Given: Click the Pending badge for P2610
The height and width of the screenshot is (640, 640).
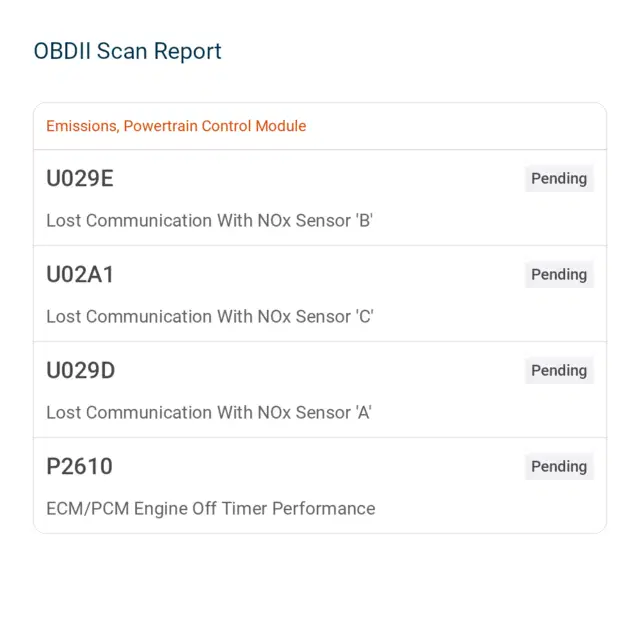Looking at the screenshot, I should 559,466.
